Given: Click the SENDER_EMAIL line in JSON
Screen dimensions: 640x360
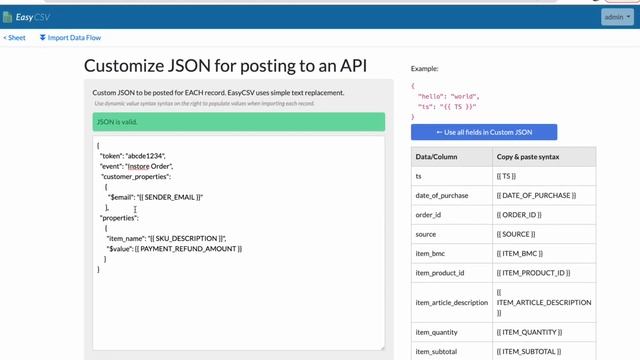Looking at the screenshot, I should [155, 197].
